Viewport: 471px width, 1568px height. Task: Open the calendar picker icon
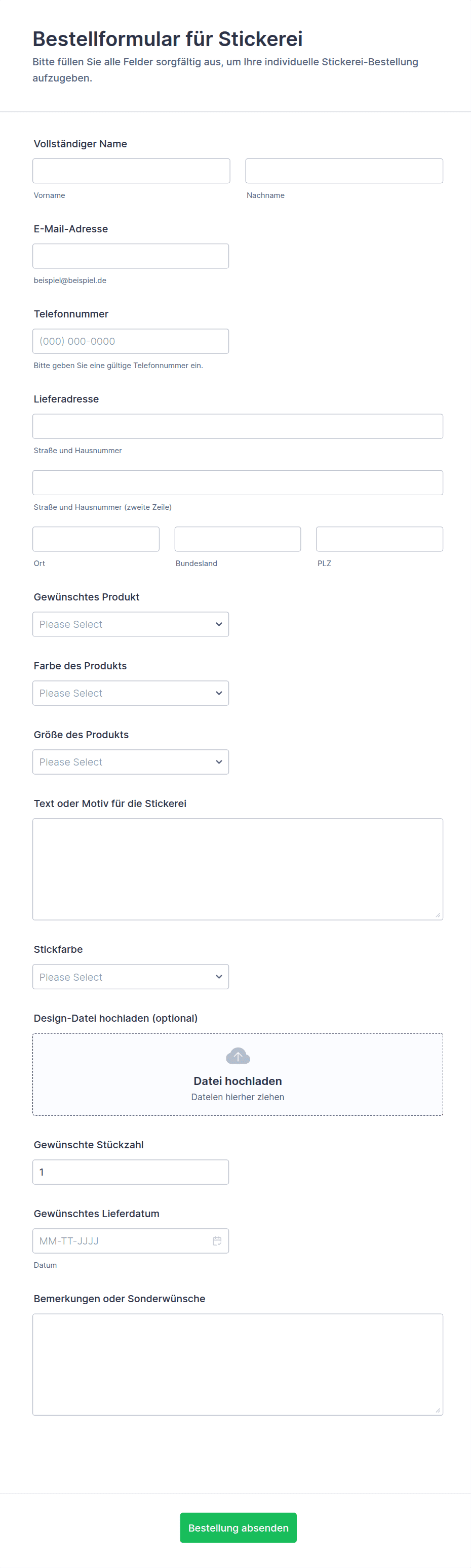tap(217, 1240)
